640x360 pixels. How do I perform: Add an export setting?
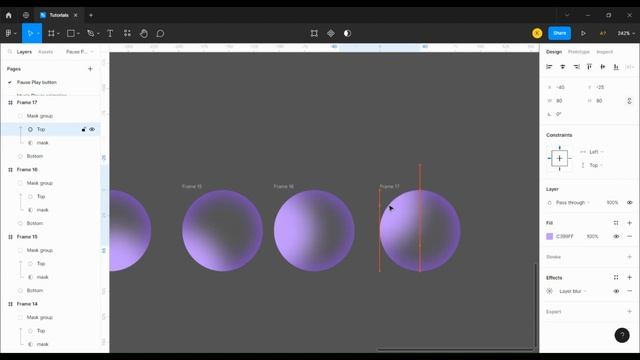click(x=629, y=311)
